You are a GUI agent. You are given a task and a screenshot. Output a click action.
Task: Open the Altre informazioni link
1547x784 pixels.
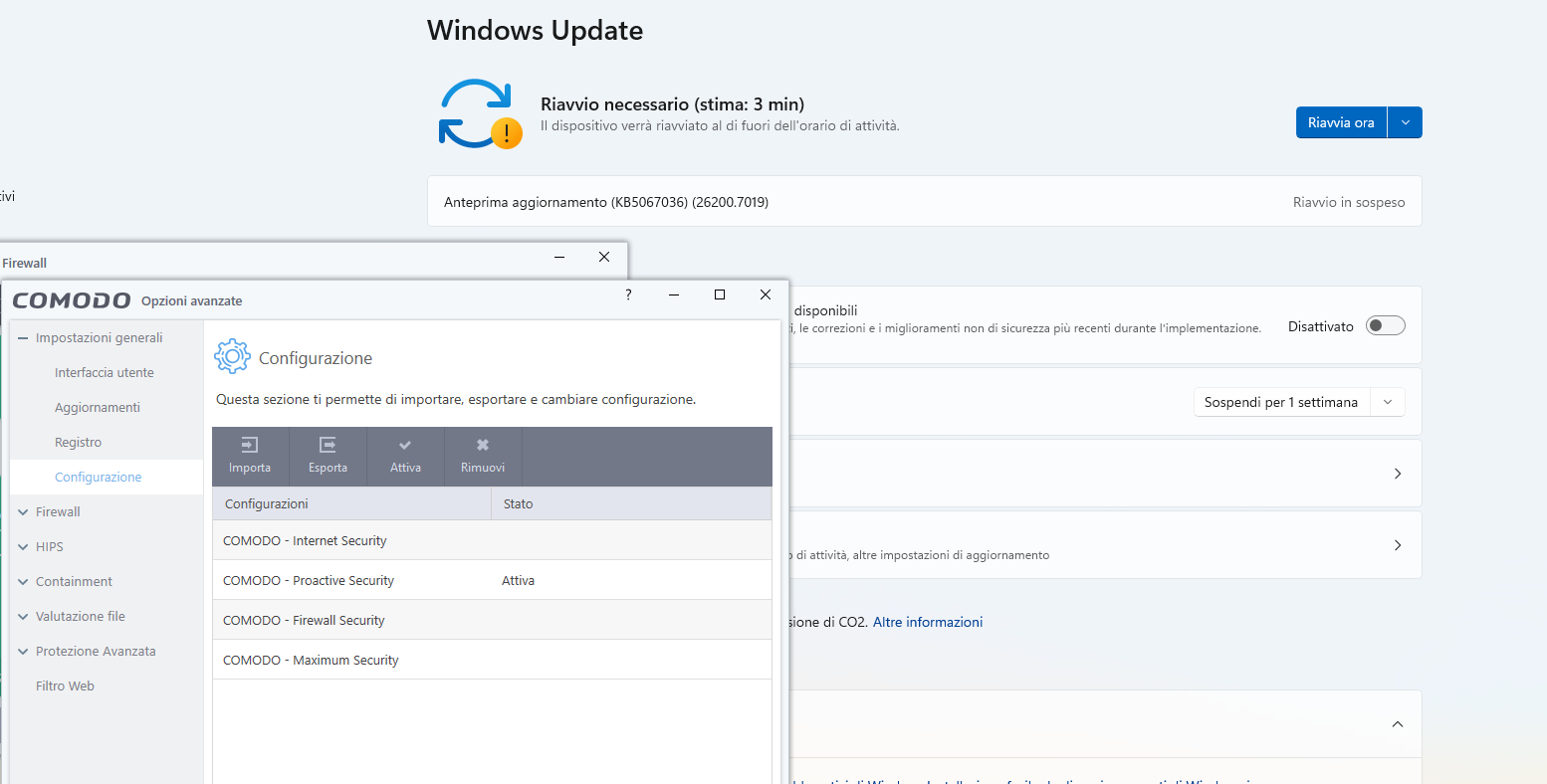click(927, 622)
